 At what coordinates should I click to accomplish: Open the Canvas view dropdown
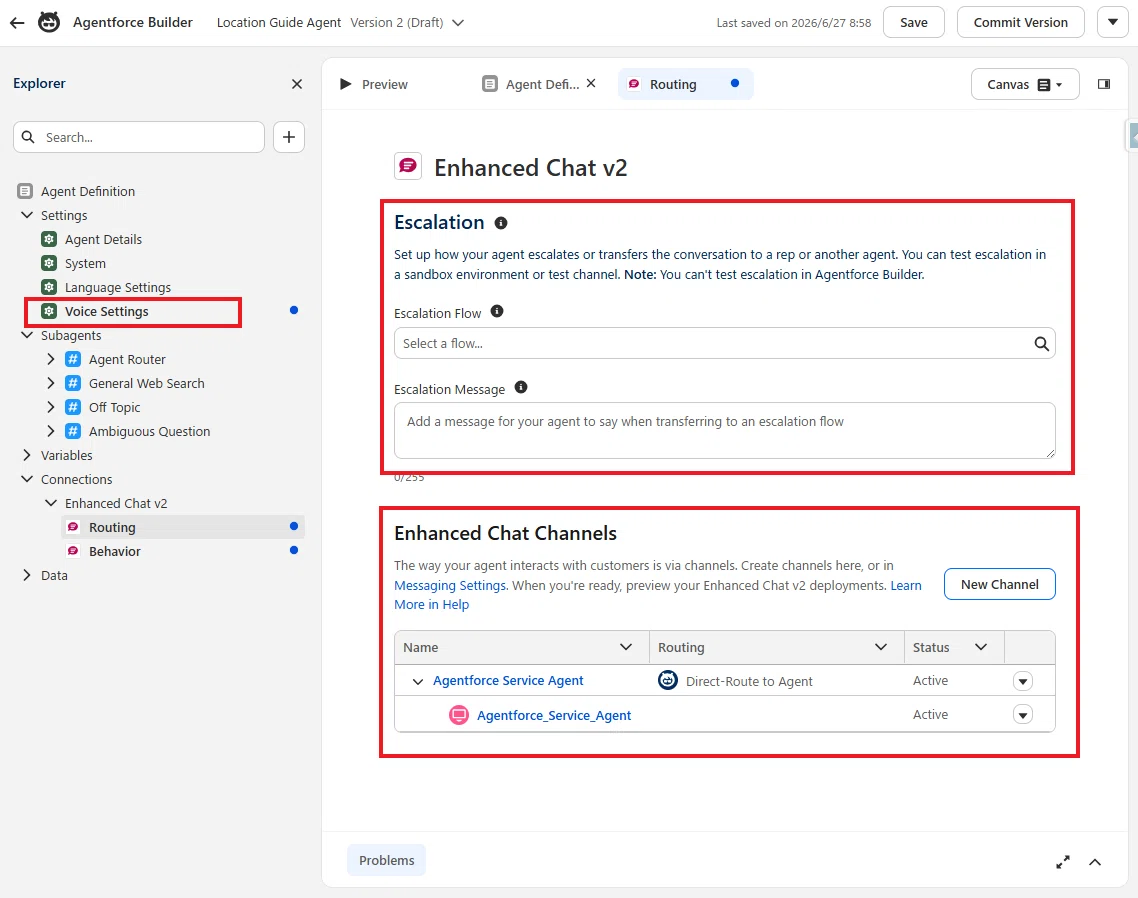click(x=1025, y=84)
